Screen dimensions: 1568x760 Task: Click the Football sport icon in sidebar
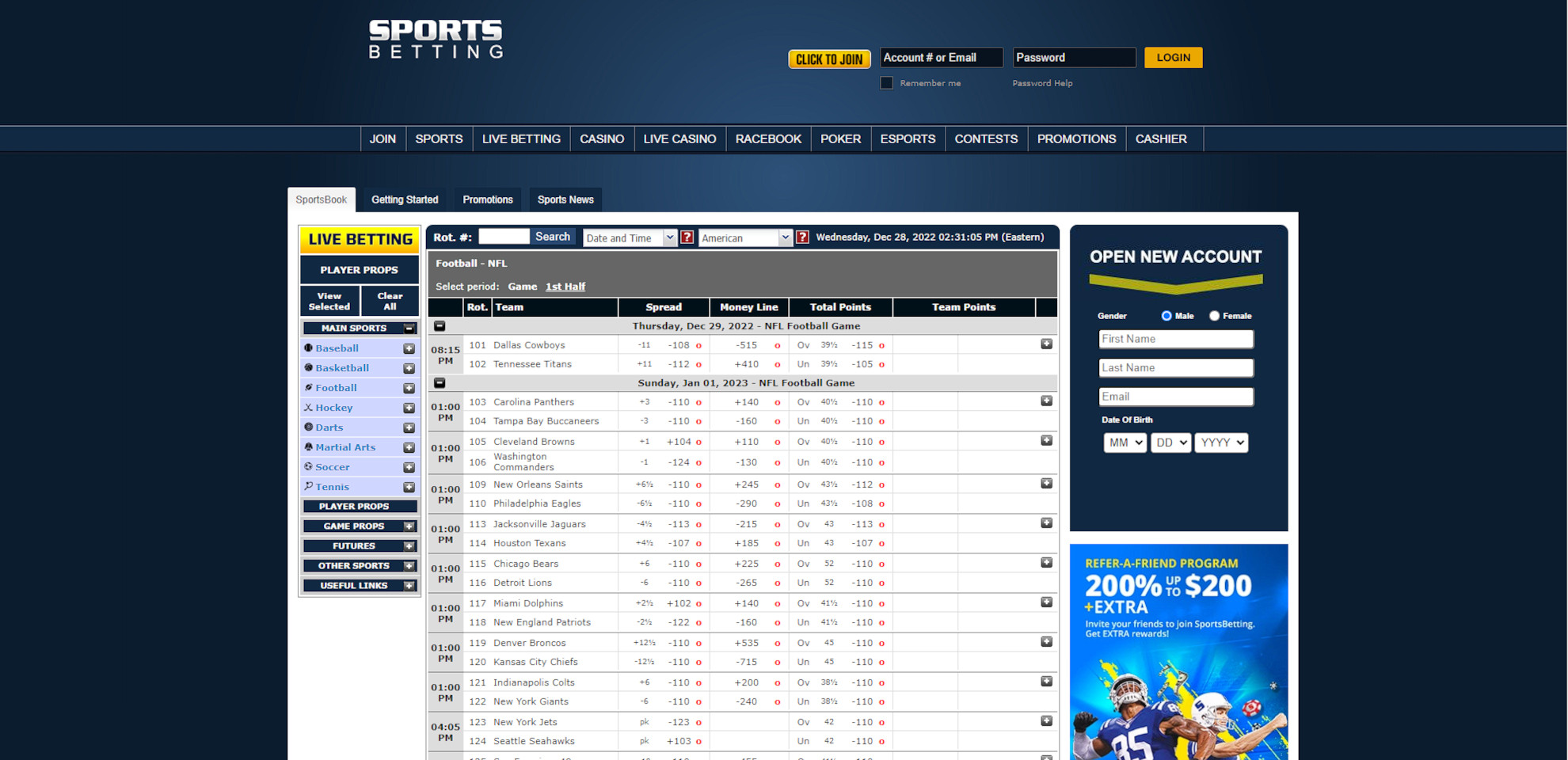pos(309,387)
